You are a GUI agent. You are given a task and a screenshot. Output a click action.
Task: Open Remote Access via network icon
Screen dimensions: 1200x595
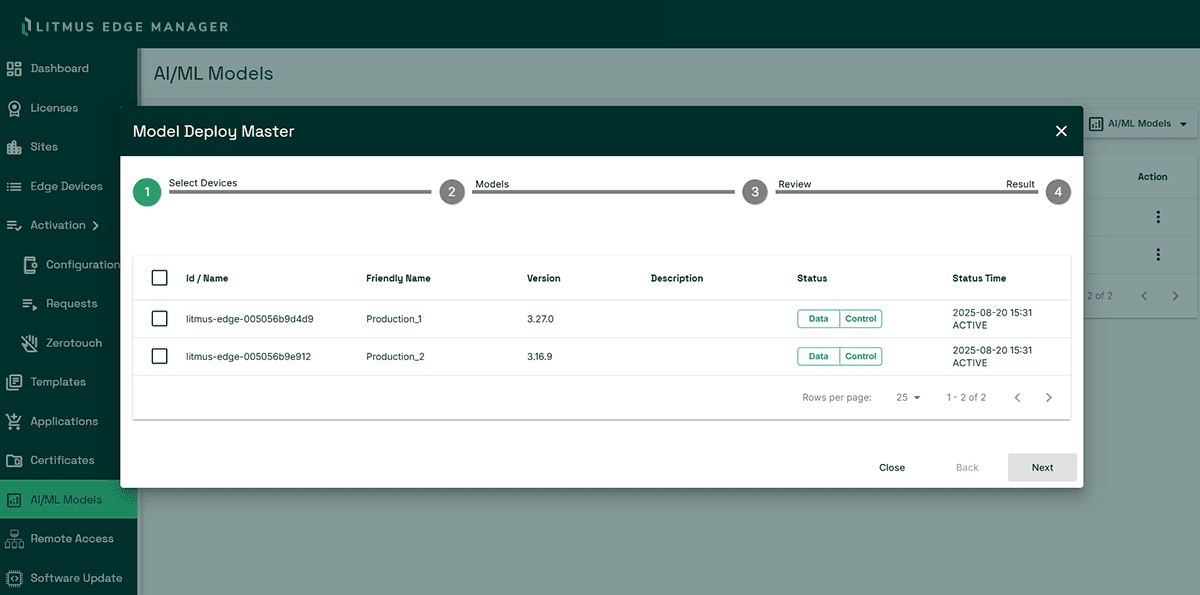(14, 539)
